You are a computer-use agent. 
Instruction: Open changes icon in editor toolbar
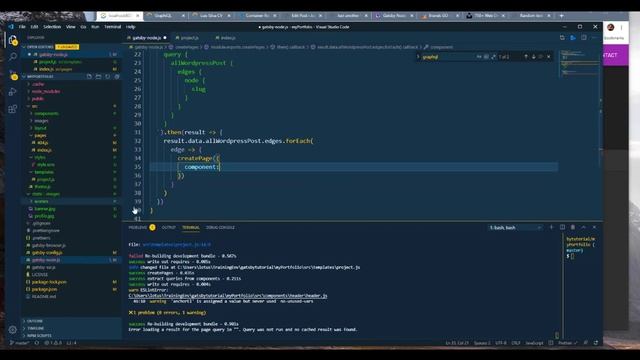click(x=562, y=38)
